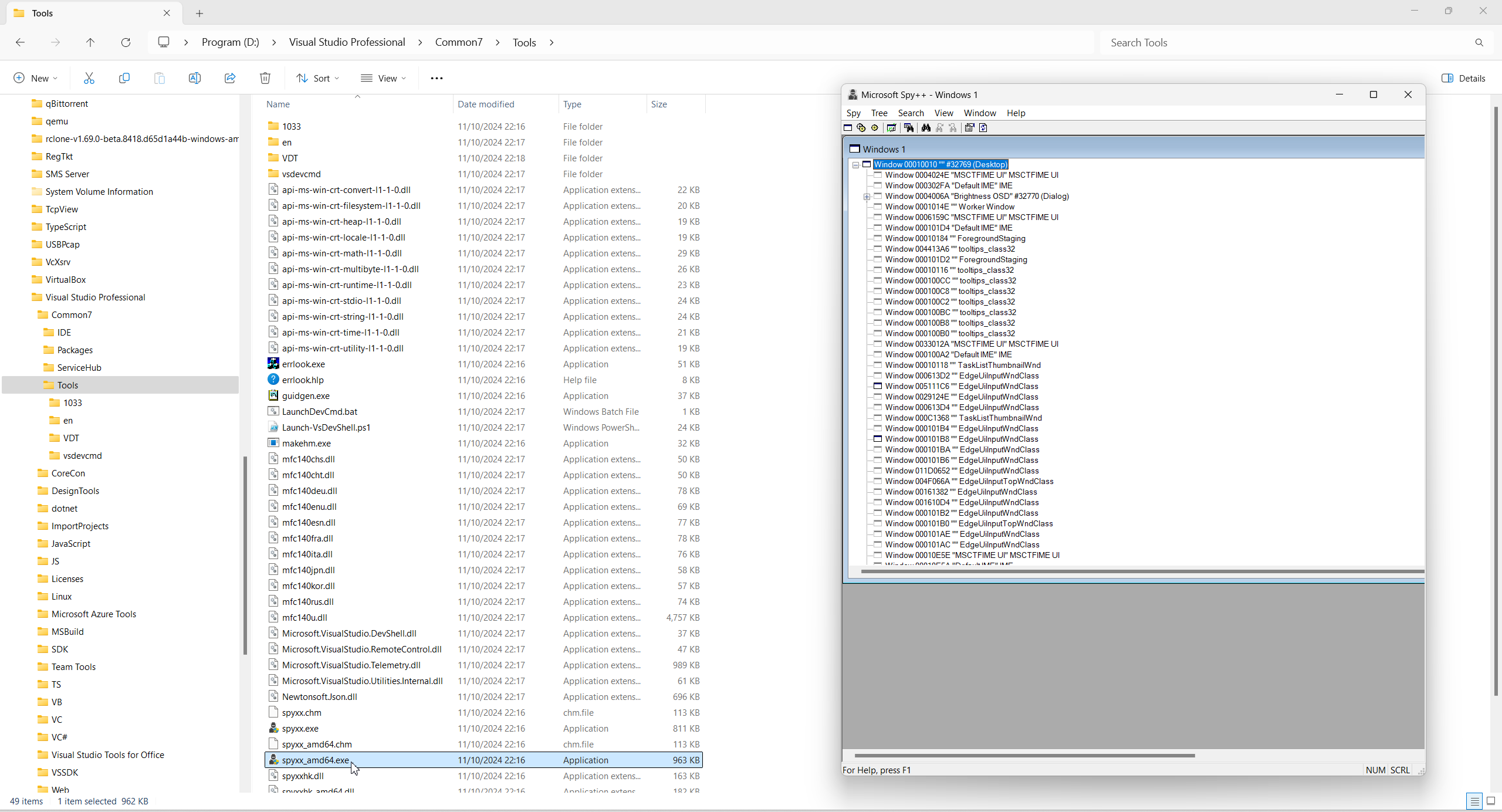Click the Refresh icon in Spy++ toolbar
This screenshot has height=812, width=1502.
click(983, 128)
